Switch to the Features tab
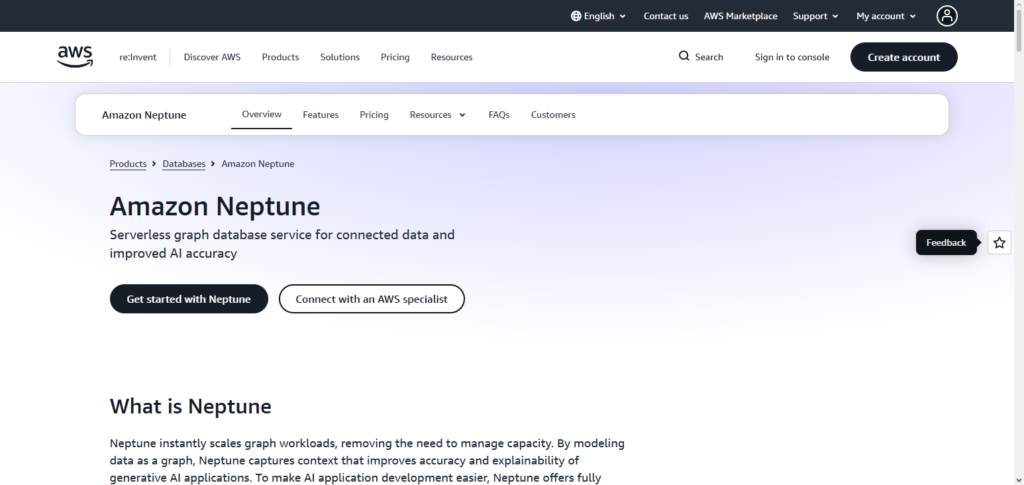1024x485 pixels. 321,115
